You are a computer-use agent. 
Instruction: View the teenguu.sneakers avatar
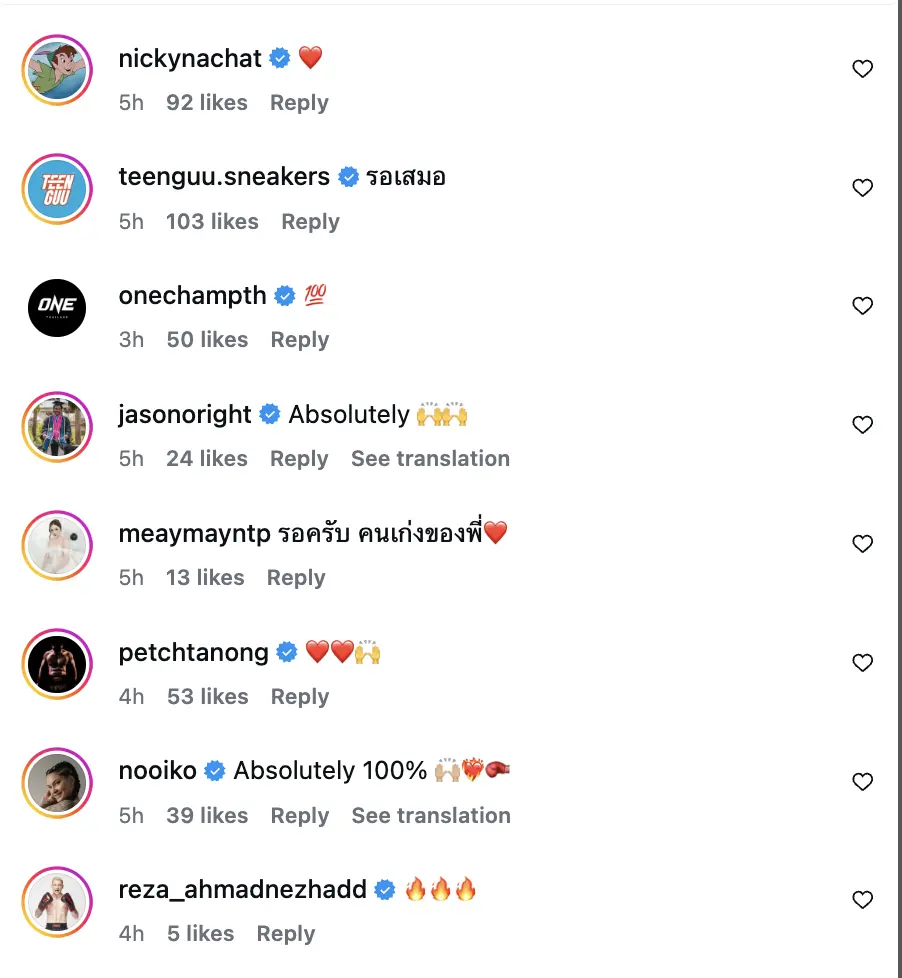click(57, 189)
